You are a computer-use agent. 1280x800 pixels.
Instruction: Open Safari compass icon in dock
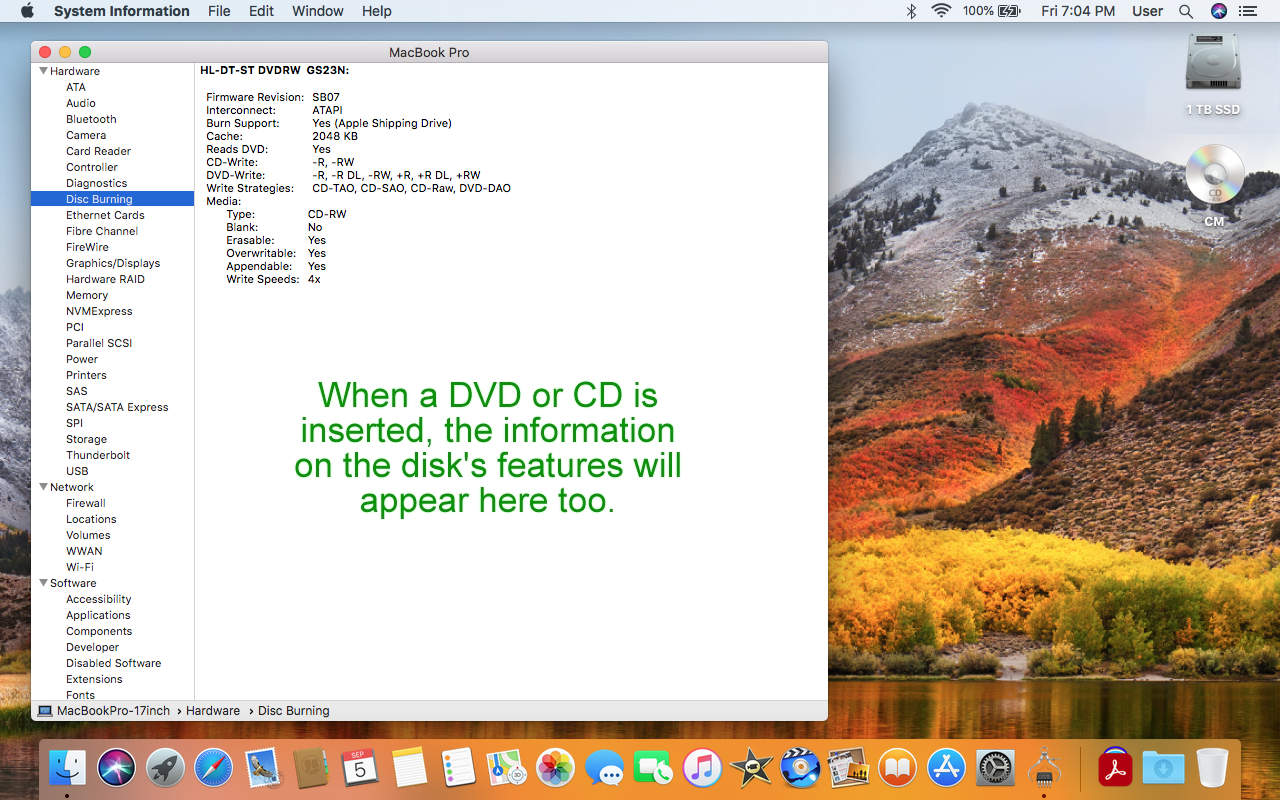pos(214,768)
